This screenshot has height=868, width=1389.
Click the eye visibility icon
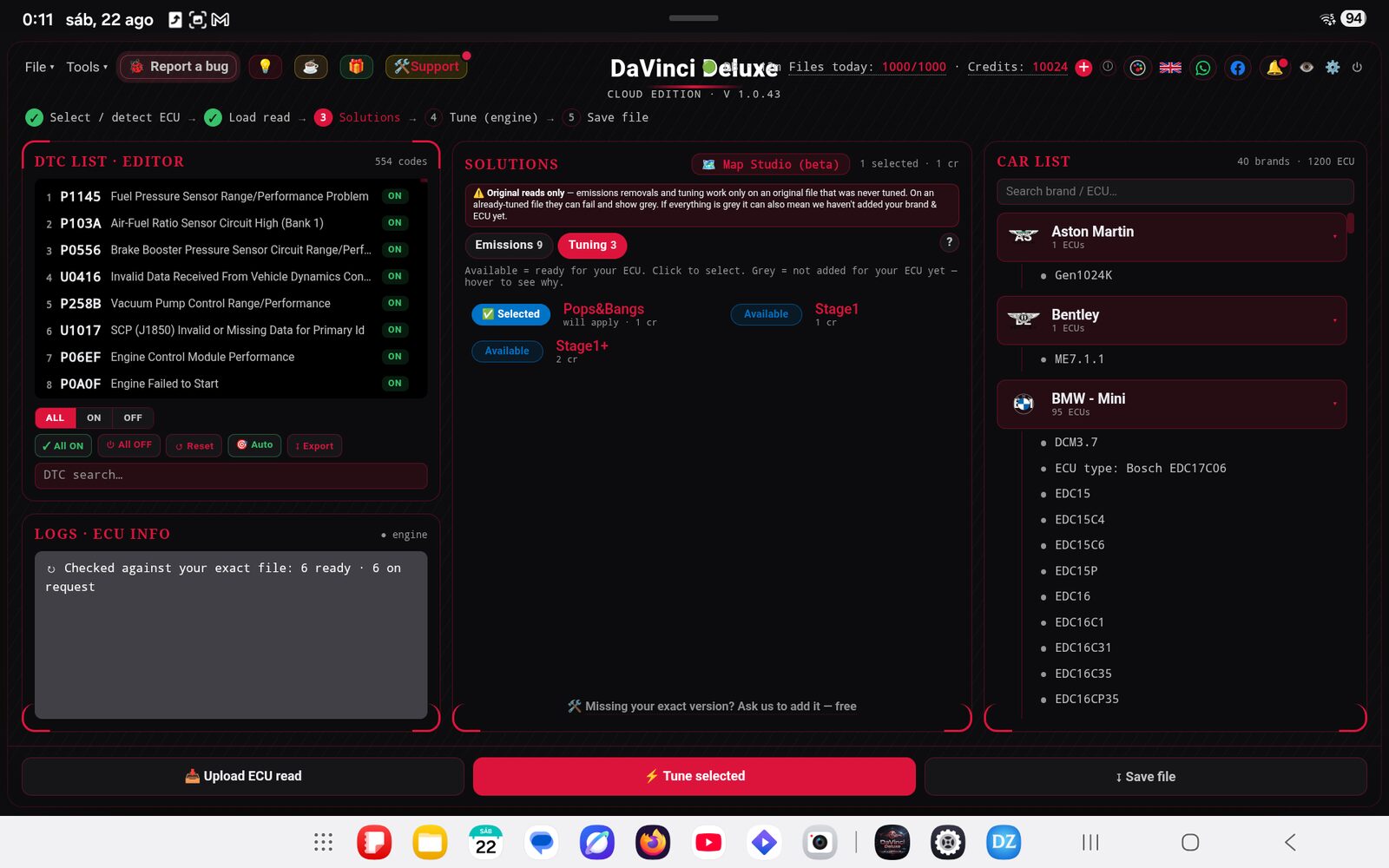point(1307,67)
